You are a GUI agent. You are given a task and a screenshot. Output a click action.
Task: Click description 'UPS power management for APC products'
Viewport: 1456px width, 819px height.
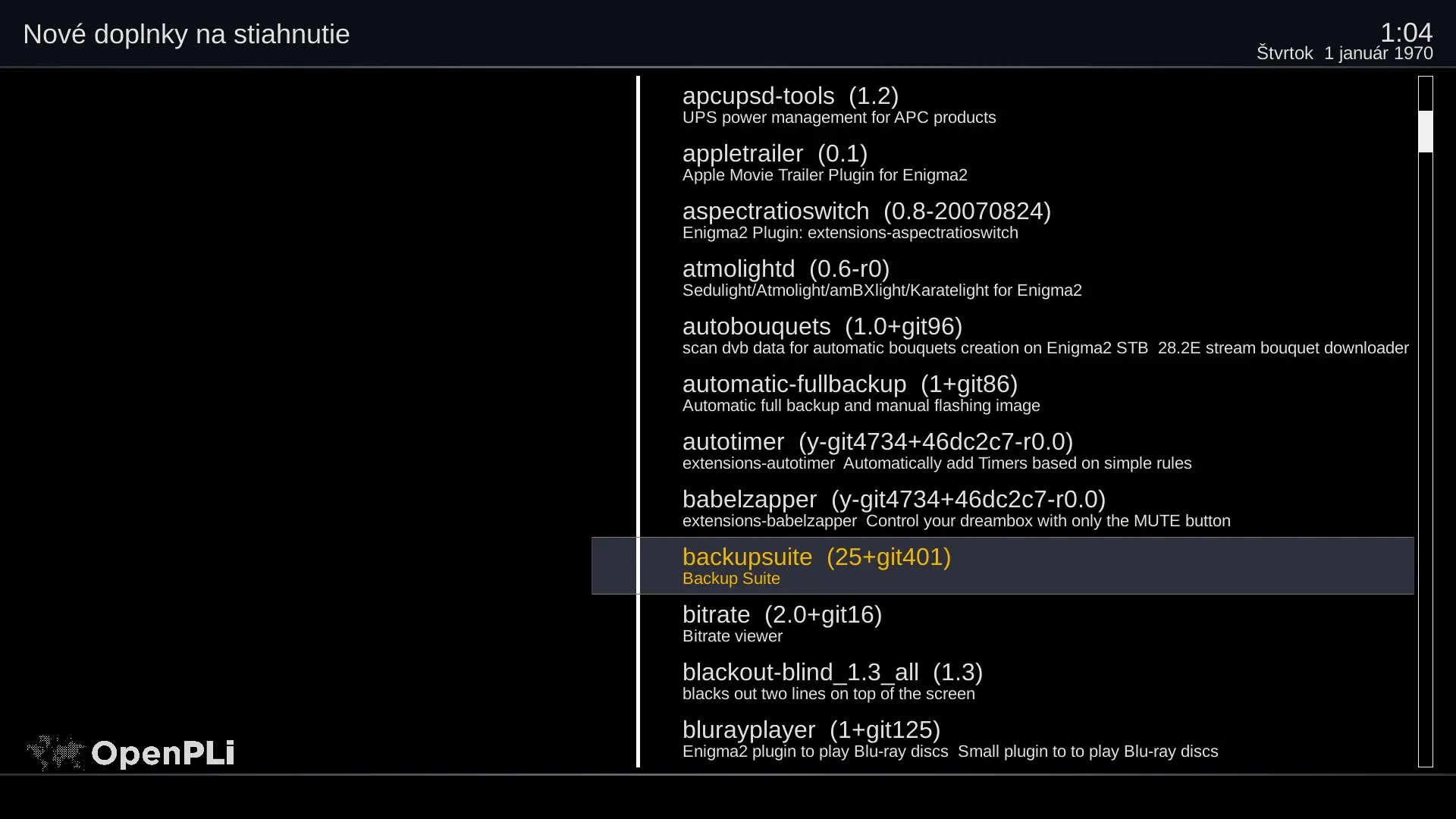tap(839, 118)
